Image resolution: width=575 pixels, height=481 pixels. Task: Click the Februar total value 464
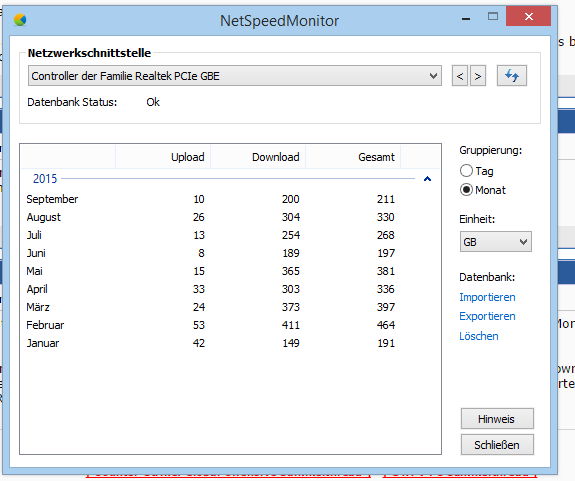(x=386, y=325)
